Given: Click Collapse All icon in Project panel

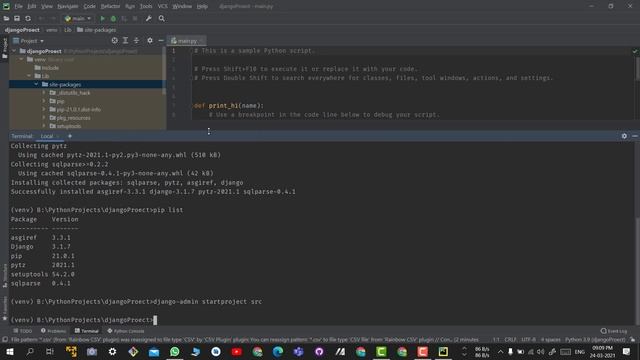Looking at the screenshot, I should coord(136,40).
